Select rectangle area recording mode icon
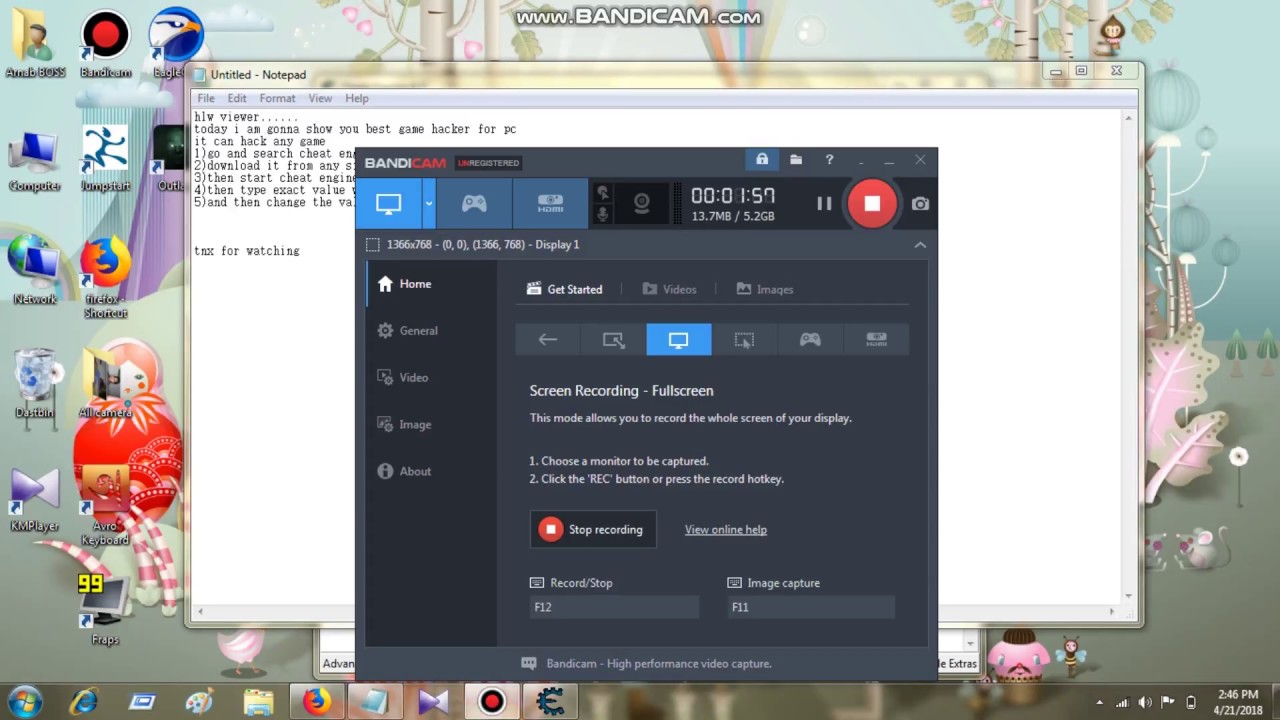The width and height of the screenshot is (1280, 720). click(x=613, y=340)
